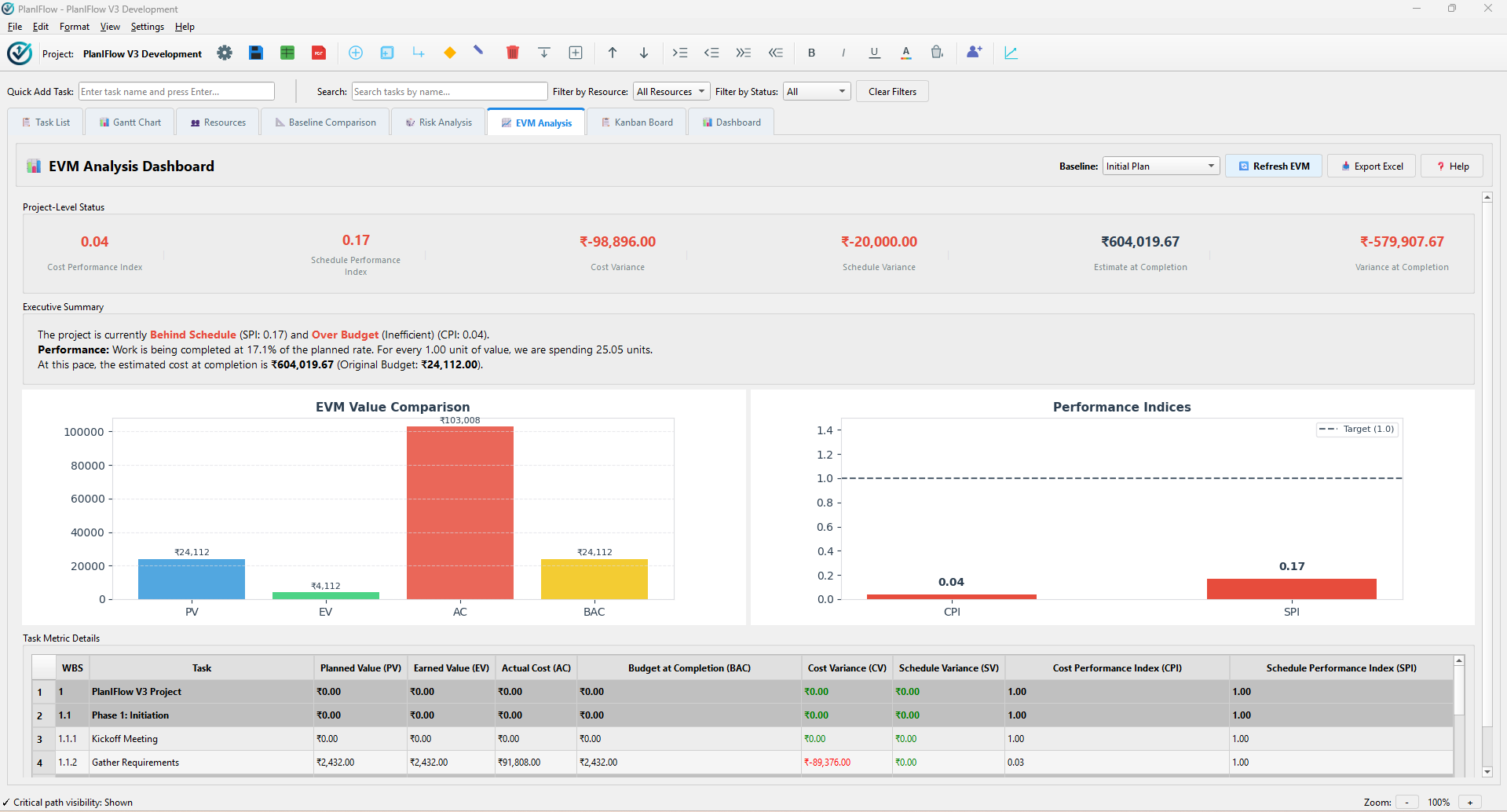Select the Kickoff Meeting task cell
Screen dimensions: 1507x812
[x=201, y=739]
